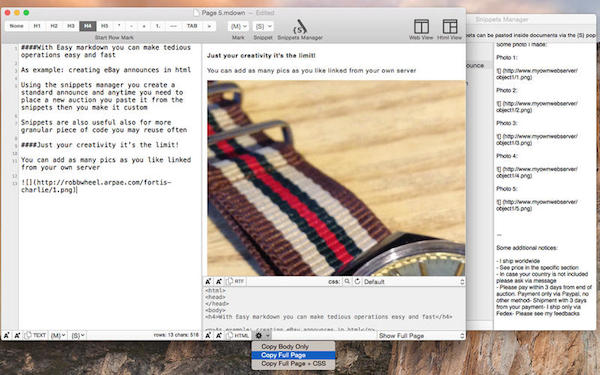Apply dash bullet row mark
This screenshot has height=375, width=600.
click(132, 26)
